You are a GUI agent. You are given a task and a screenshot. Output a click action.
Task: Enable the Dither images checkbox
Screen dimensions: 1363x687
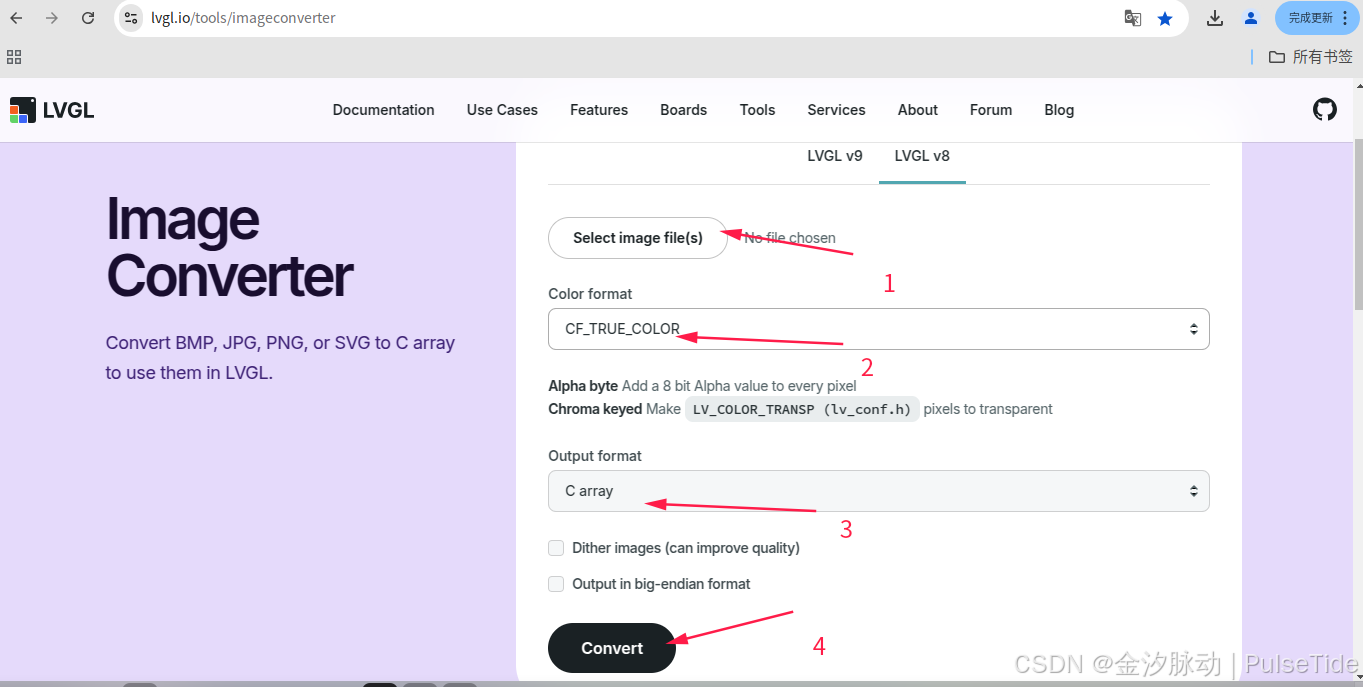click(556, 548)
